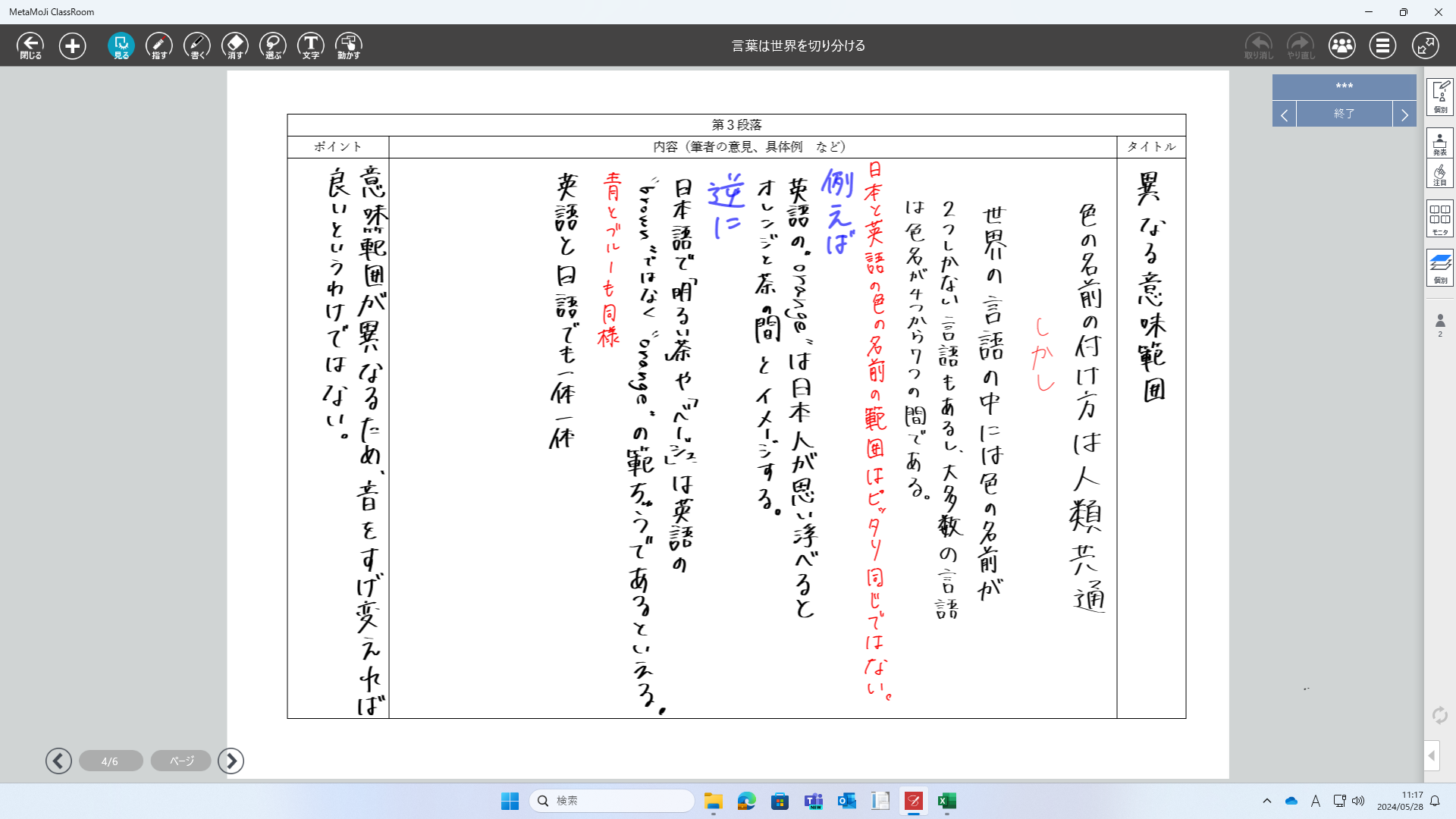Image resolution: width=1456 pixels, height=819 pixels.
Task: Click the plus add button
Action: 73,45
